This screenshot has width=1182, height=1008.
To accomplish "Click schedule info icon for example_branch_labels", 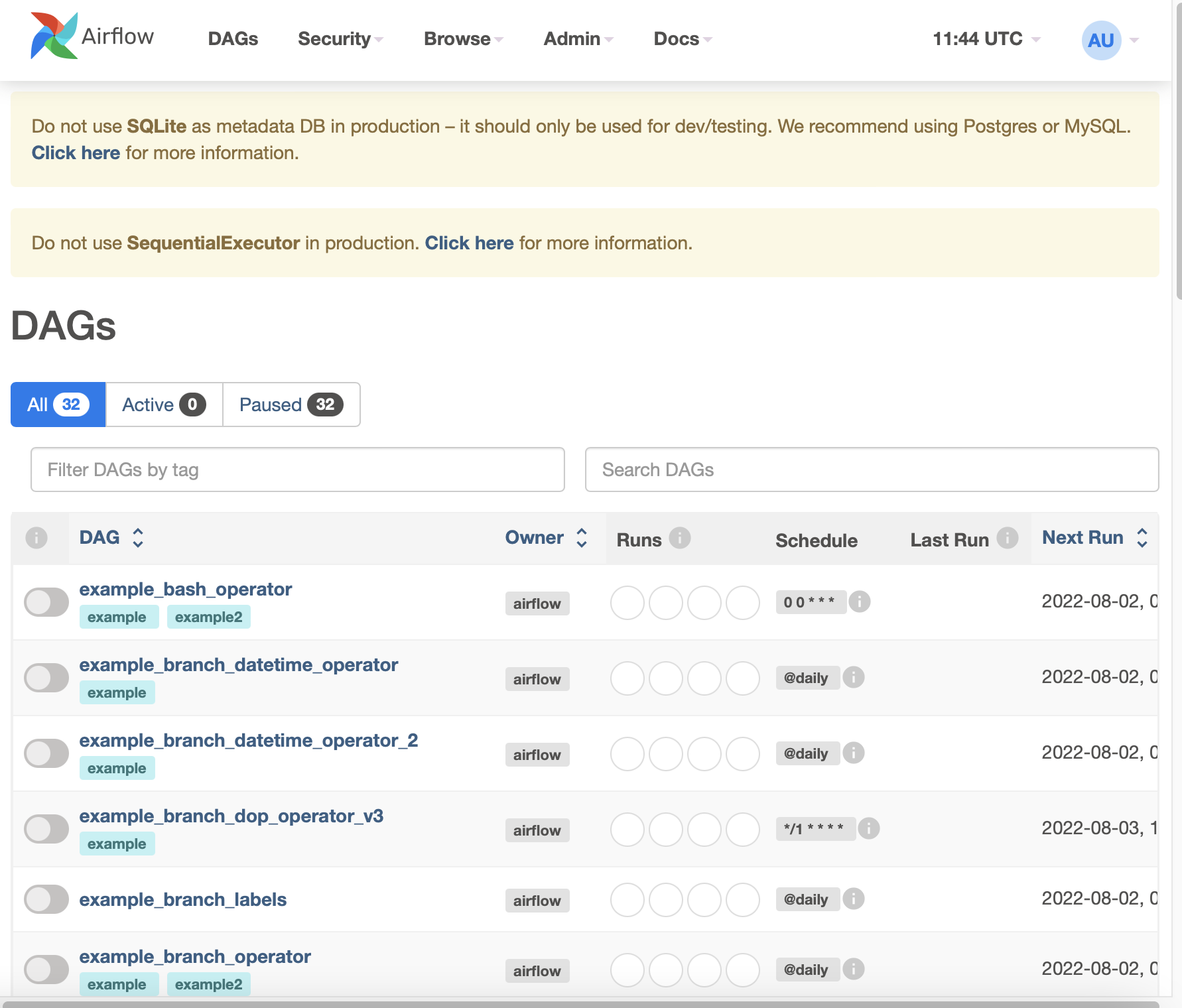I will pyautogui.click(x=854, y=899).
